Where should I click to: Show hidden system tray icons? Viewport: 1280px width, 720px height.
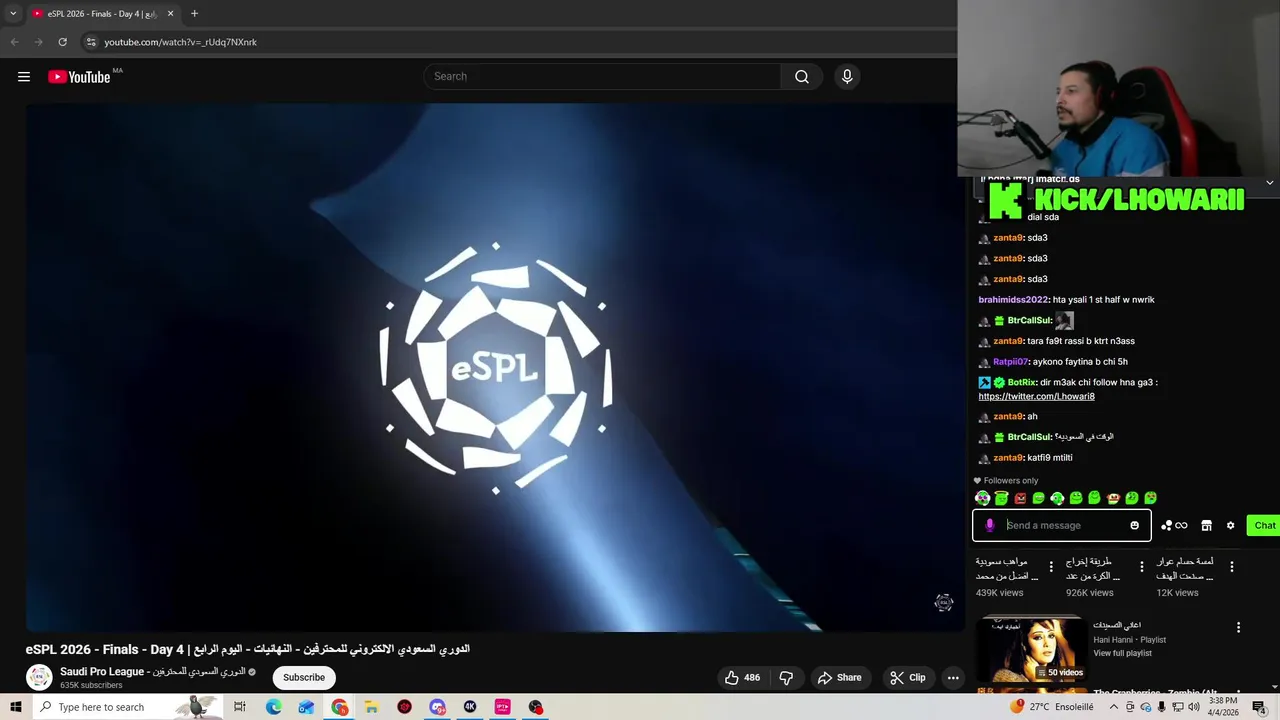(1113, 707)
